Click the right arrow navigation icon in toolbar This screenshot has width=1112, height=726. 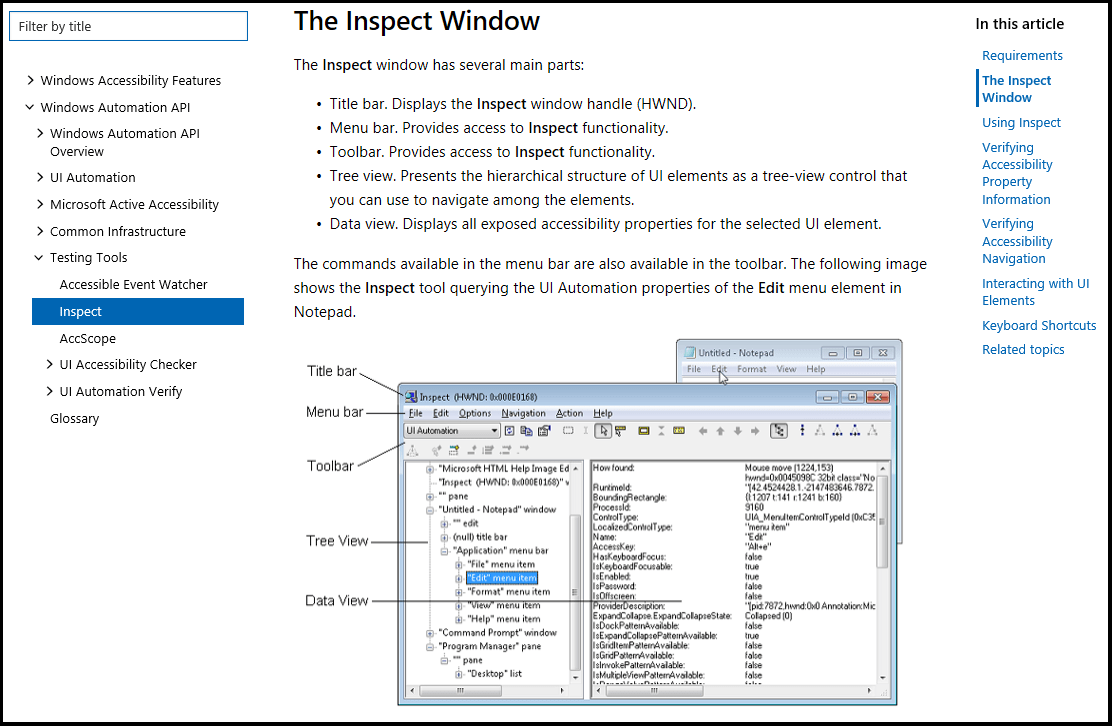click(755, 431)
